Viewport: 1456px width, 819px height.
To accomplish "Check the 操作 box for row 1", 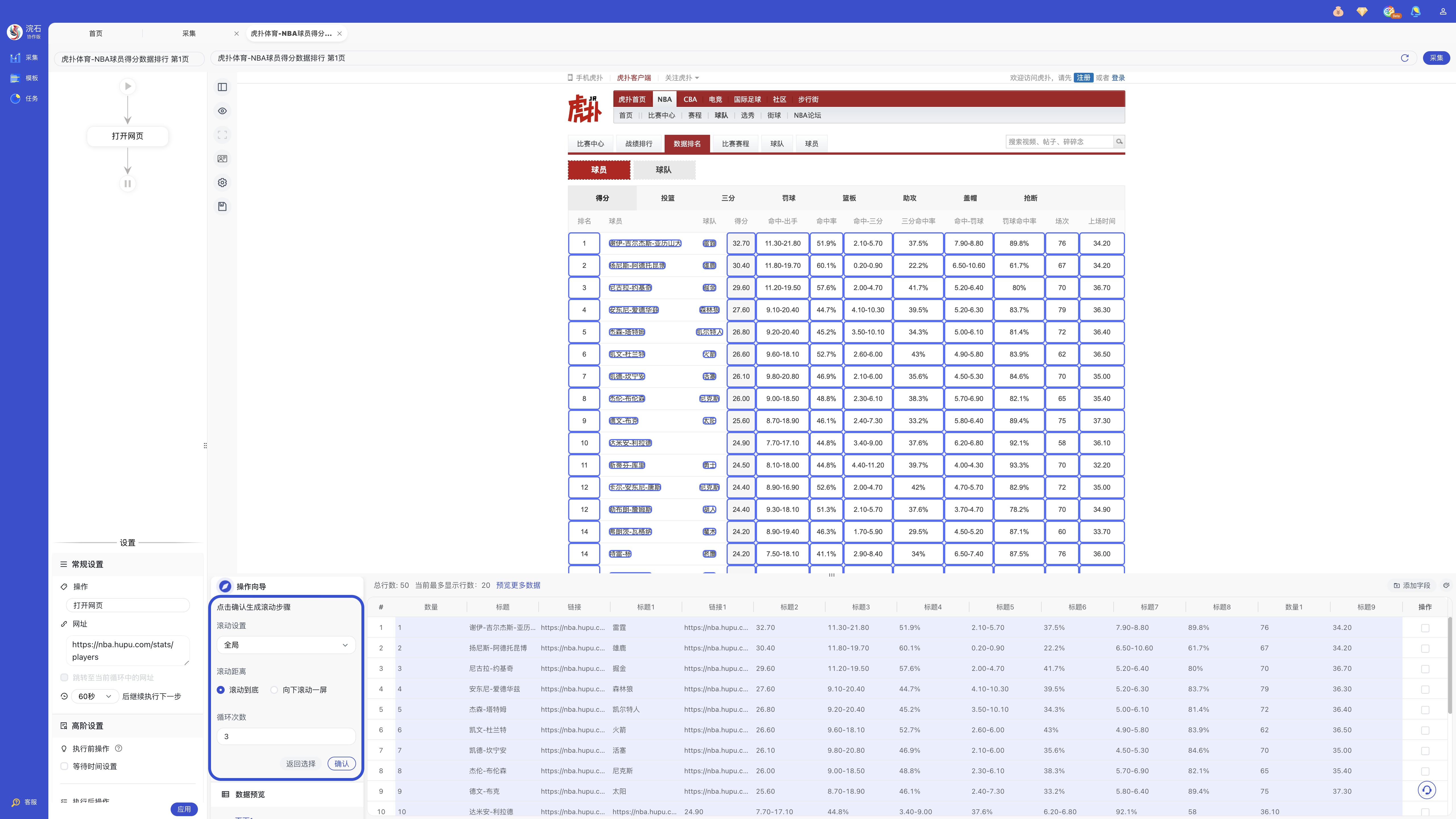I will [x=1425, y=628].
